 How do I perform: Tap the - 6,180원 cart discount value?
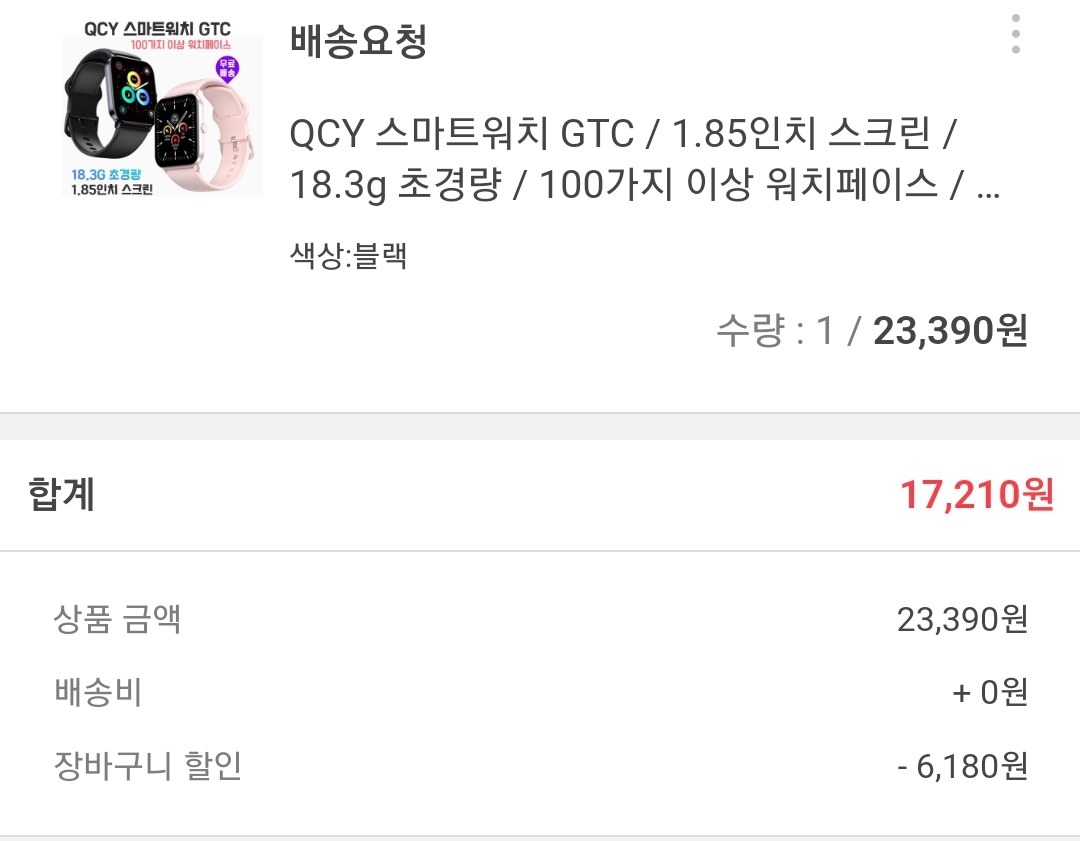(962, 766)
